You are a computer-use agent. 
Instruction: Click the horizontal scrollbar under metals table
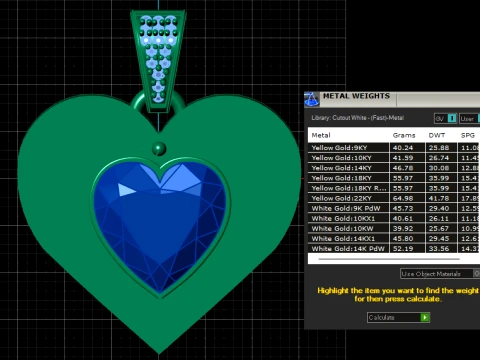pos(389,259)
